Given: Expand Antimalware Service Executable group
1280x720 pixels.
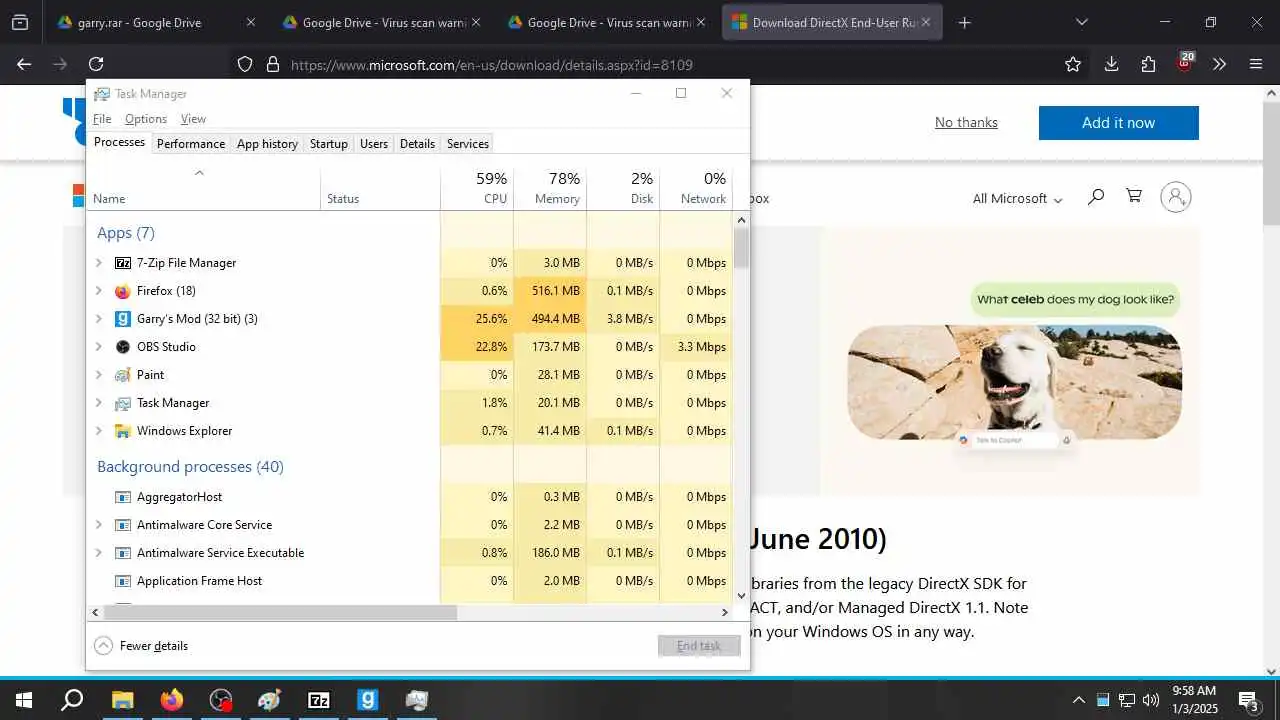Looking at the screenshot, I should coord(98,553).
